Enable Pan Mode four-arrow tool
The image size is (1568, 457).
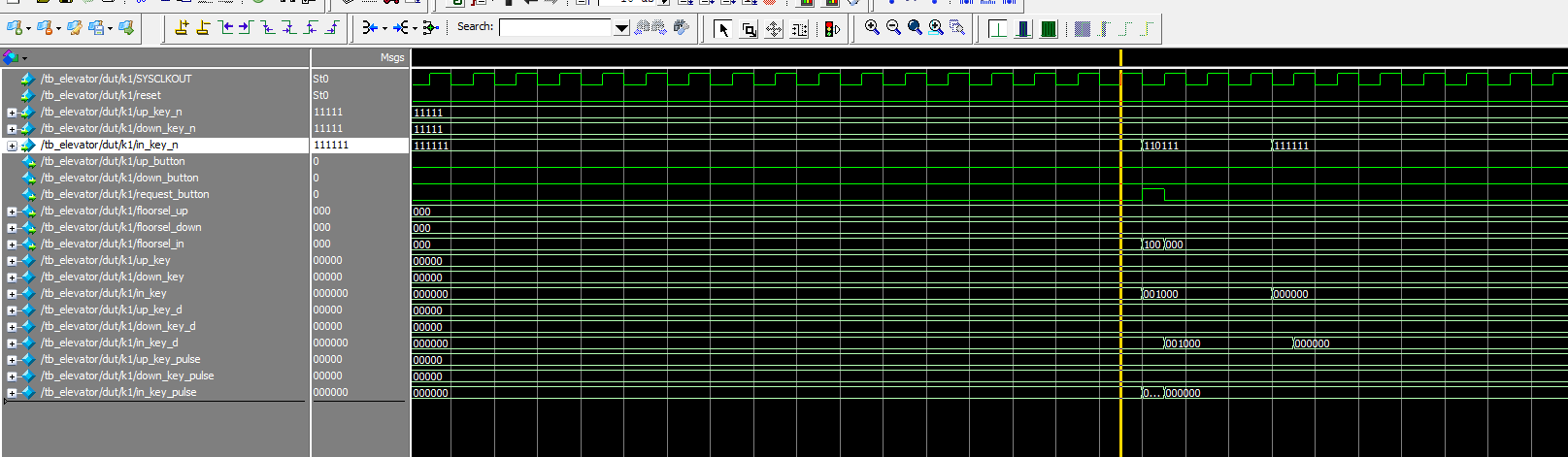pos(774,29)
